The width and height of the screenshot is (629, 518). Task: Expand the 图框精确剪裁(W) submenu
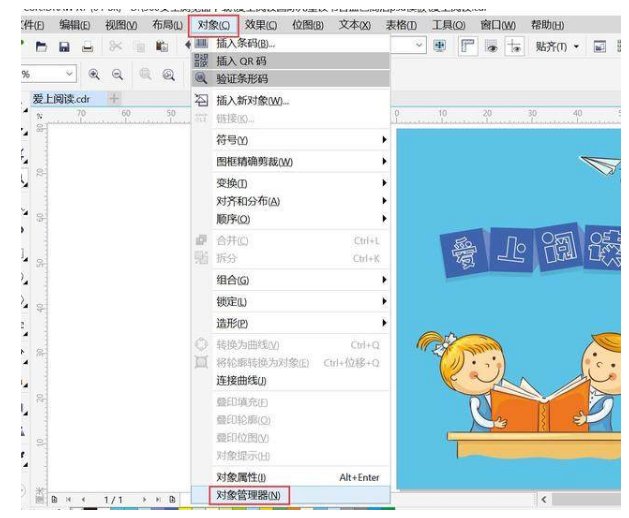(x=291, y=161)
